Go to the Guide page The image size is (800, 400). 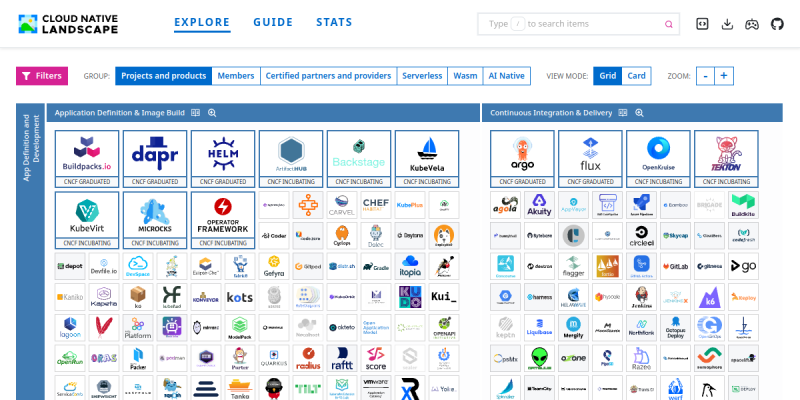point(273,22)
